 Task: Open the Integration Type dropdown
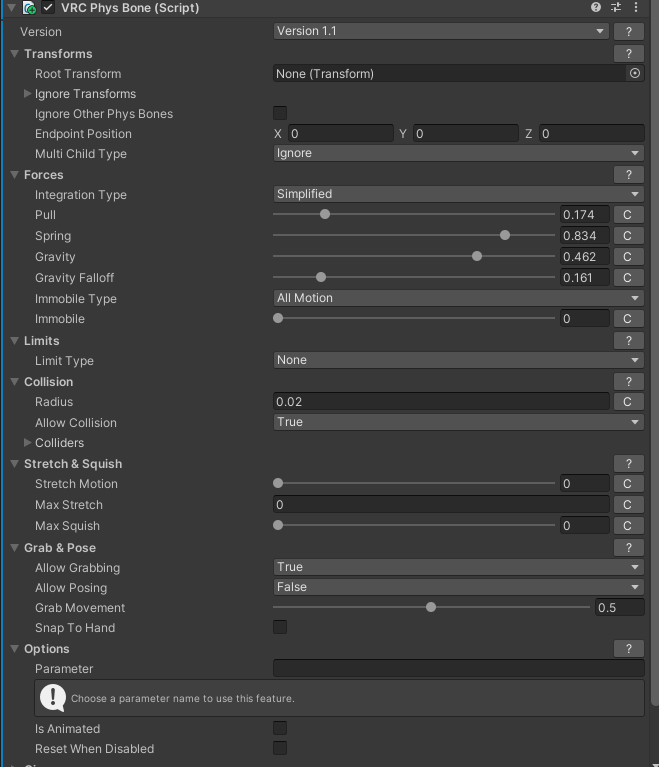pos(458,195)
